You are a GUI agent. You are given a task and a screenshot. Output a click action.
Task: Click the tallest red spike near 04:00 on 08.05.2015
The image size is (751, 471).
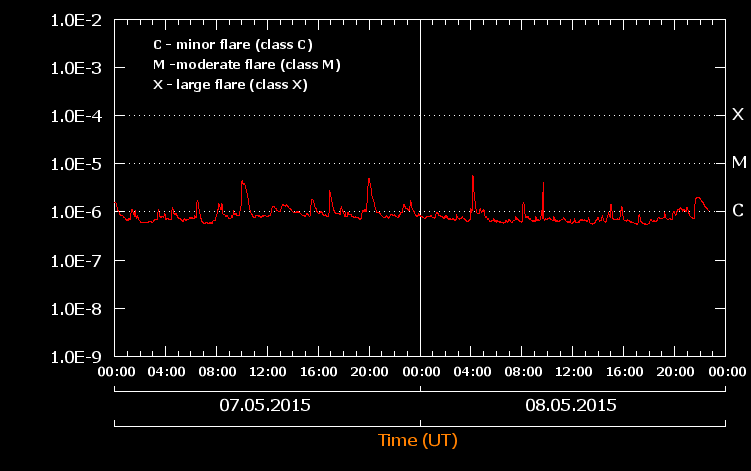point(472,178)
